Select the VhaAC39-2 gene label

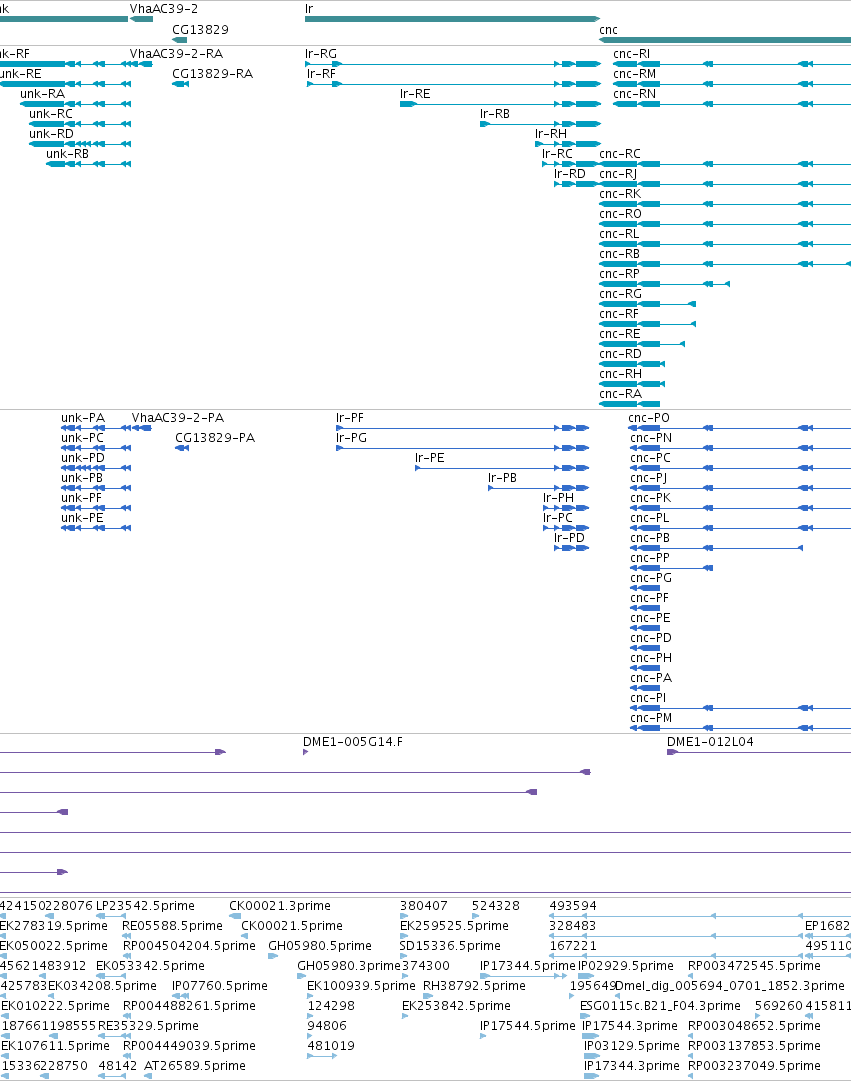[163, 9]
